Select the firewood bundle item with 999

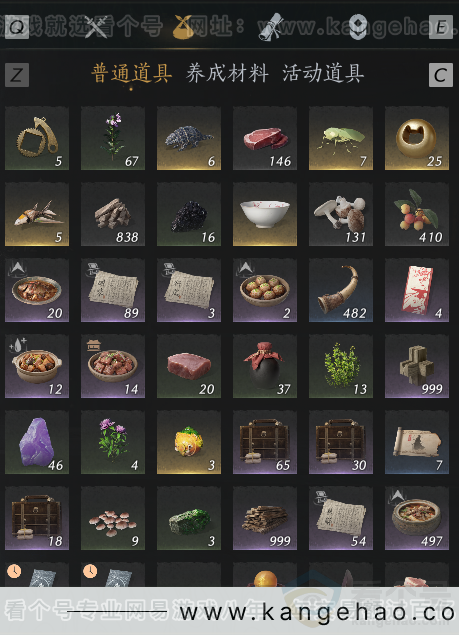(265, 518)
